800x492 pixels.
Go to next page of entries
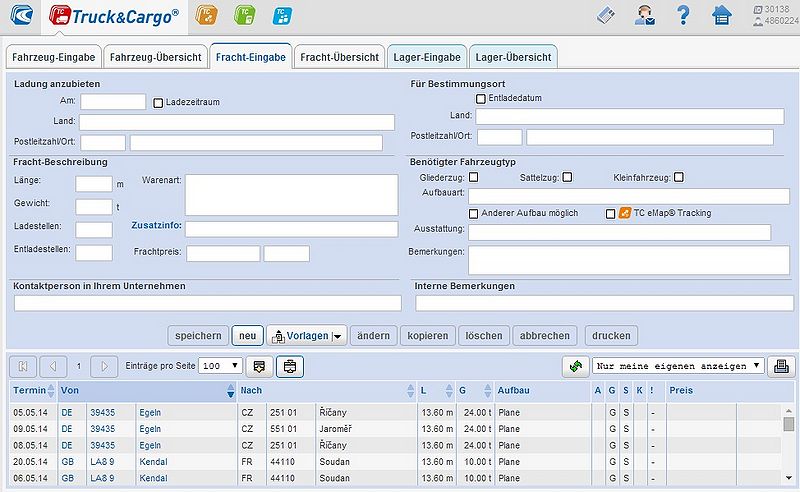pyautogui.click(x=104, y=366)
